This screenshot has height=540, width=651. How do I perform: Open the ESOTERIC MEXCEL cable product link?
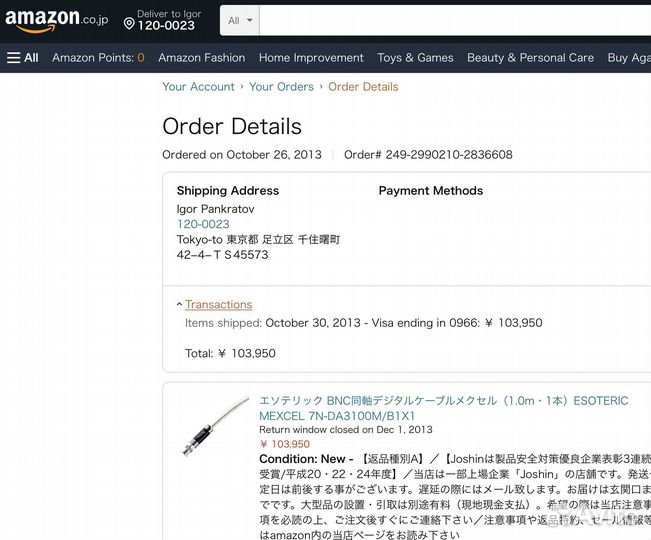[x=443, y=408]
